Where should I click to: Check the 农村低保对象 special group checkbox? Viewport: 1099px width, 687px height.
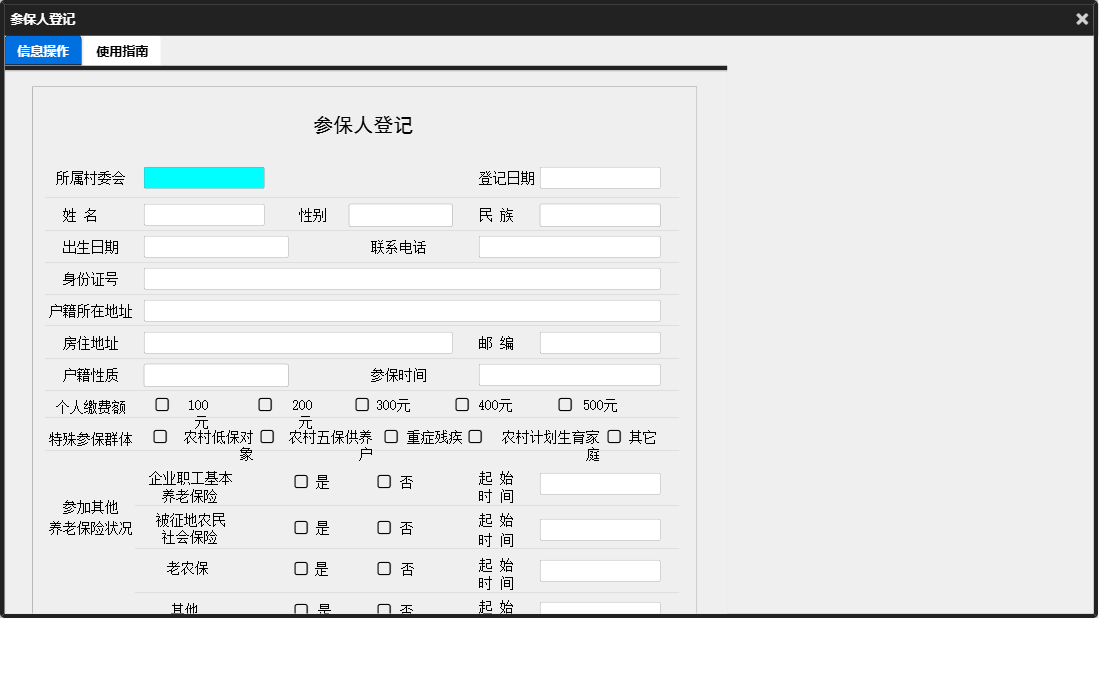pyautogui.click(x=161, y=436)
